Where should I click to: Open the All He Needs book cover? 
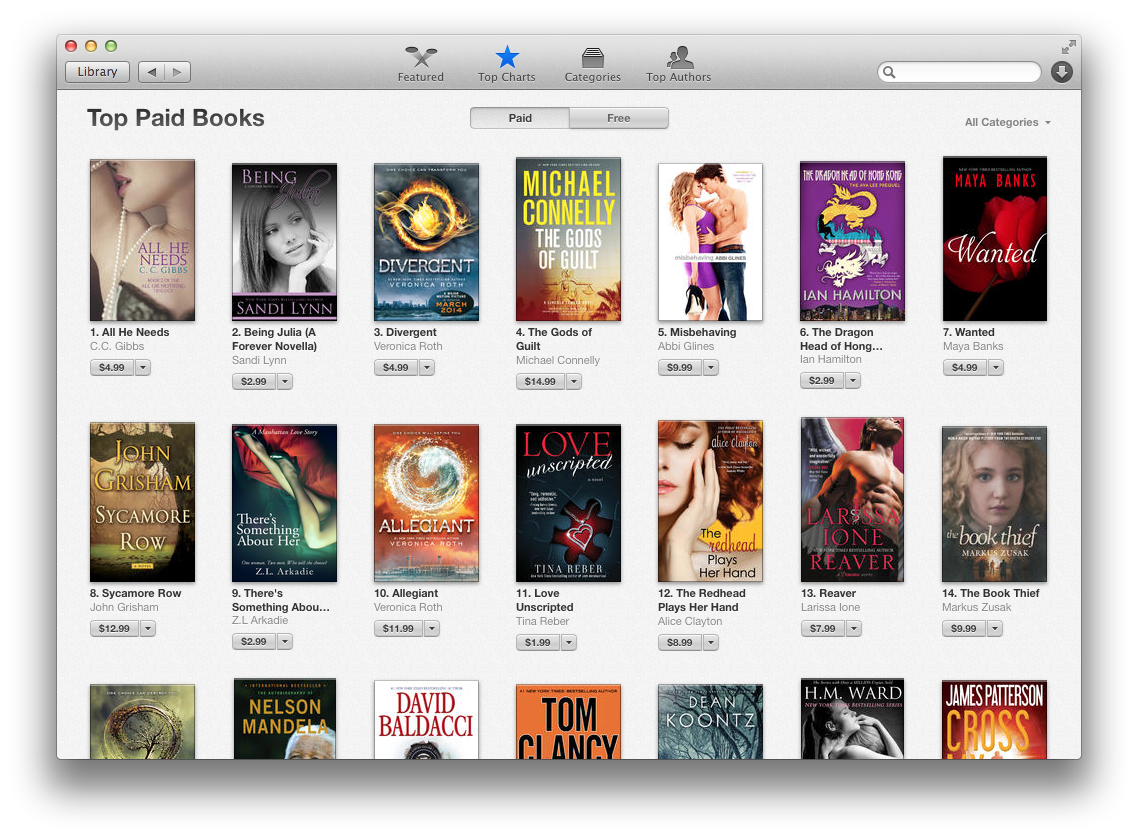(142, 240)
